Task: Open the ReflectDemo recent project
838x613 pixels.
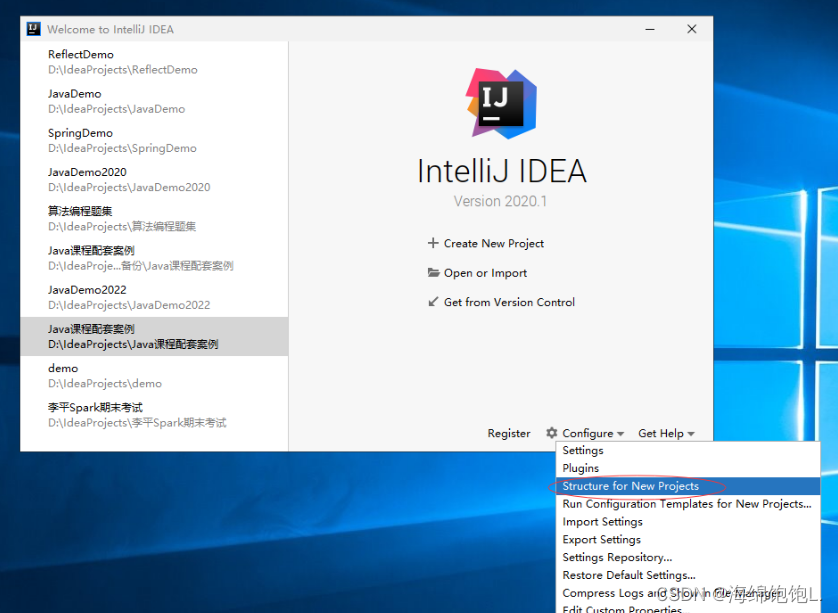Action: [x=154, y=62]
